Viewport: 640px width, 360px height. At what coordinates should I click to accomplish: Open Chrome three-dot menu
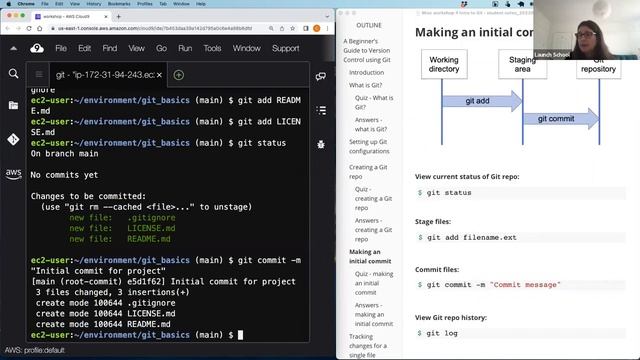(327, 28)
